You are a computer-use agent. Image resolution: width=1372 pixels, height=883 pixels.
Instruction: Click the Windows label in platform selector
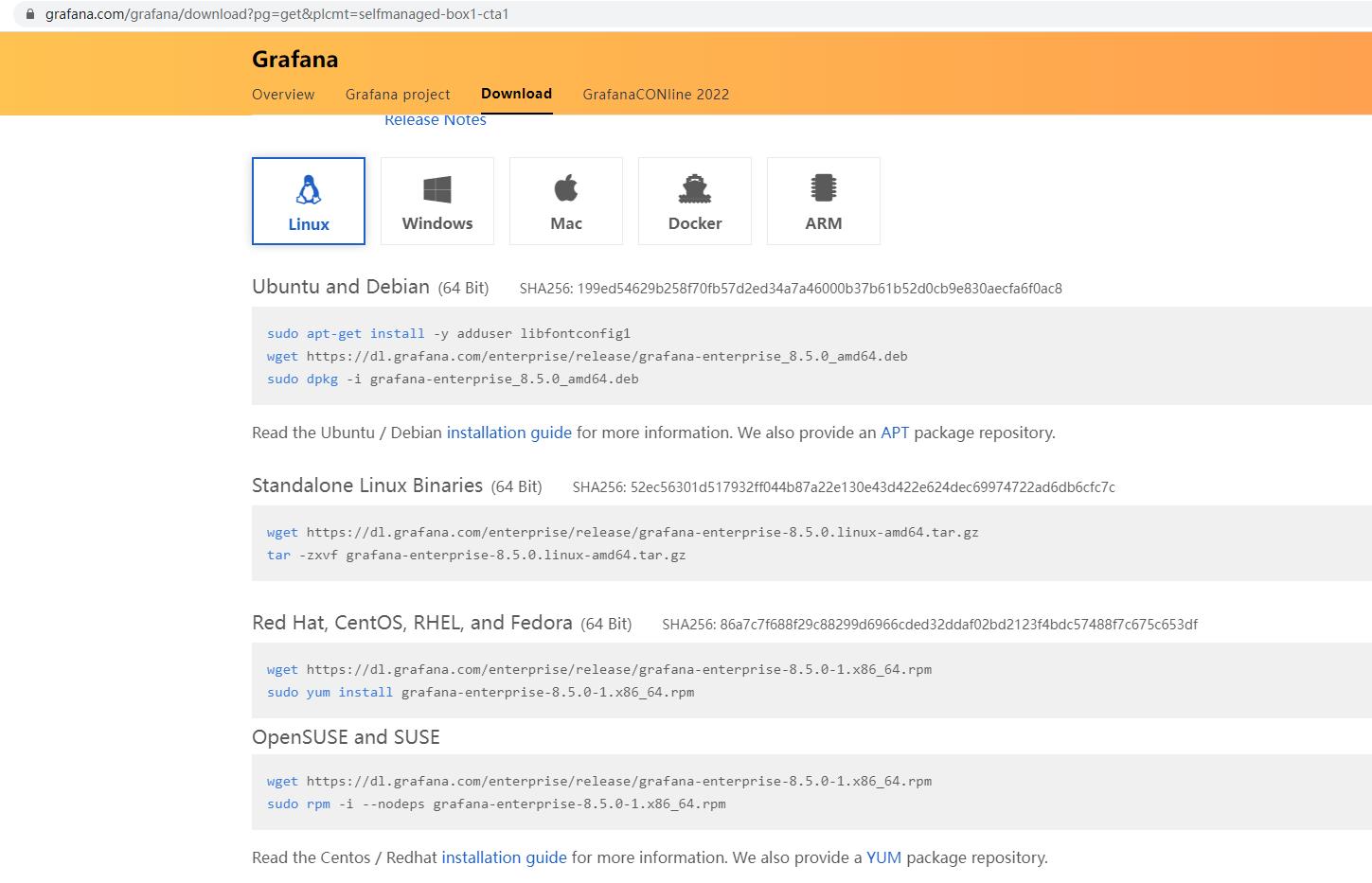click(x=437, y=223)
